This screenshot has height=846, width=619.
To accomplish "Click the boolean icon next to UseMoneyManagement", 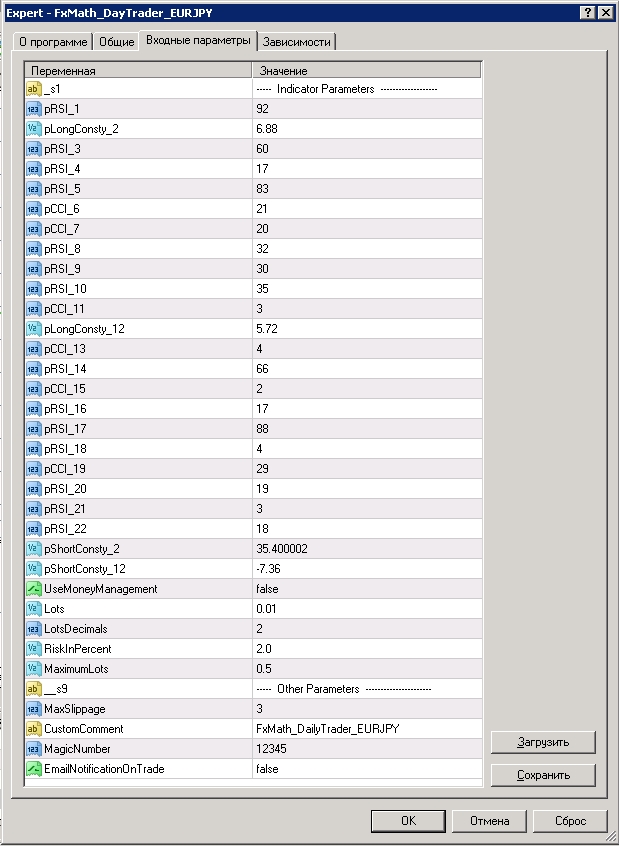I will (33, 589).
